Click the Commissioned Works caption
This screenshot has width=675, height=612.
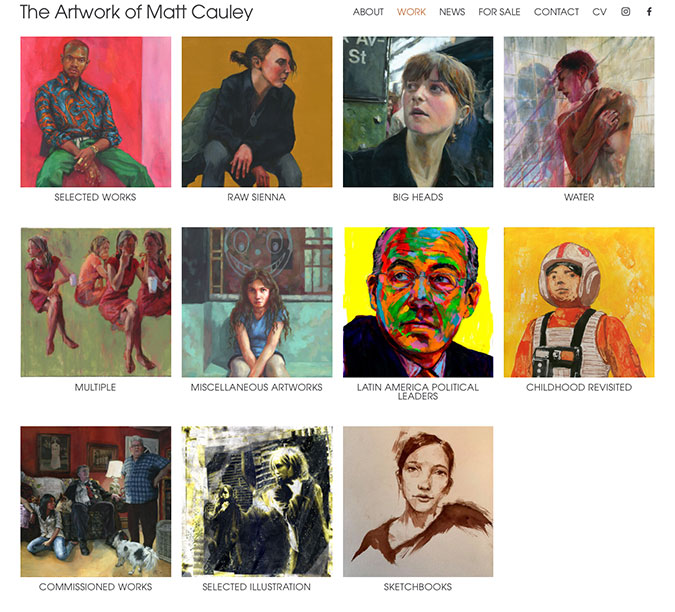coord(96,587)
